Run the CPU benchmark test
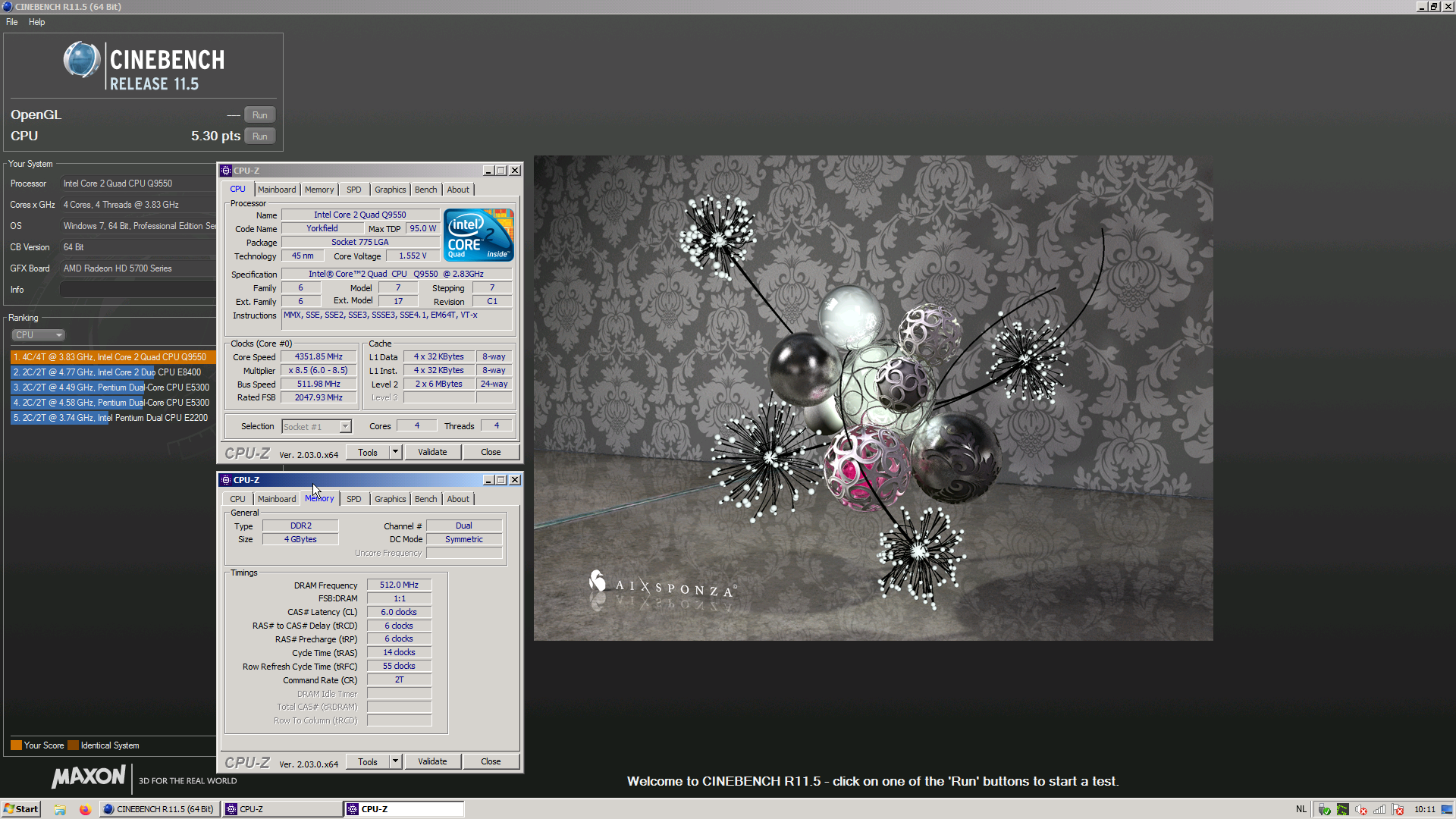Screen dimensions: 1456x819 [259, 136]
